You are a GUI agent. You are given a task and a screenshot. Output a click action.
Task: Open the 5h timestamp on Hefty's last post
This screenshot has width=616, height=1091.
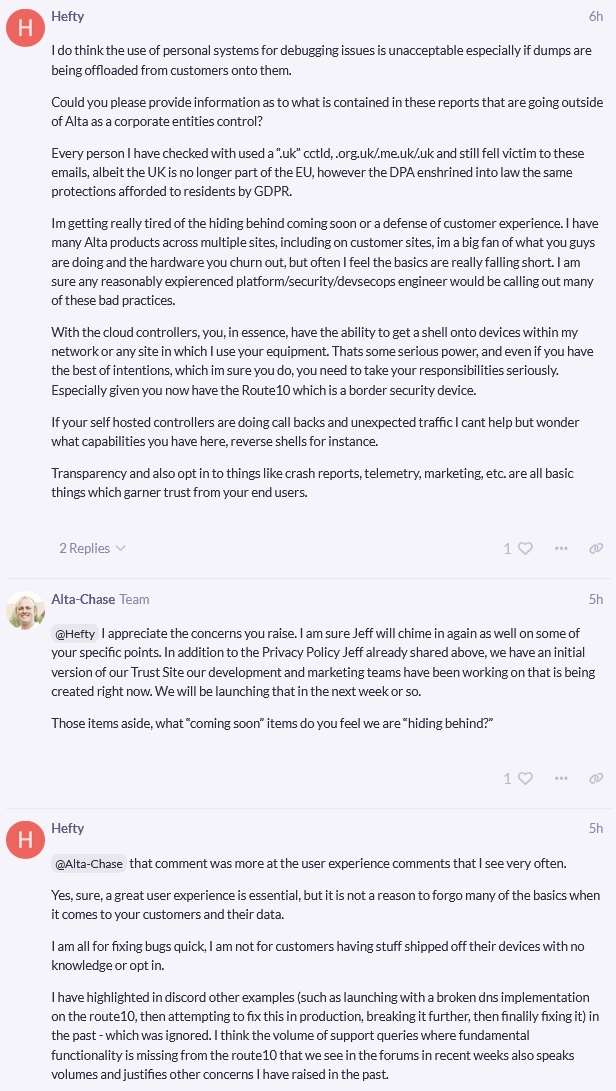click(596, 828)
